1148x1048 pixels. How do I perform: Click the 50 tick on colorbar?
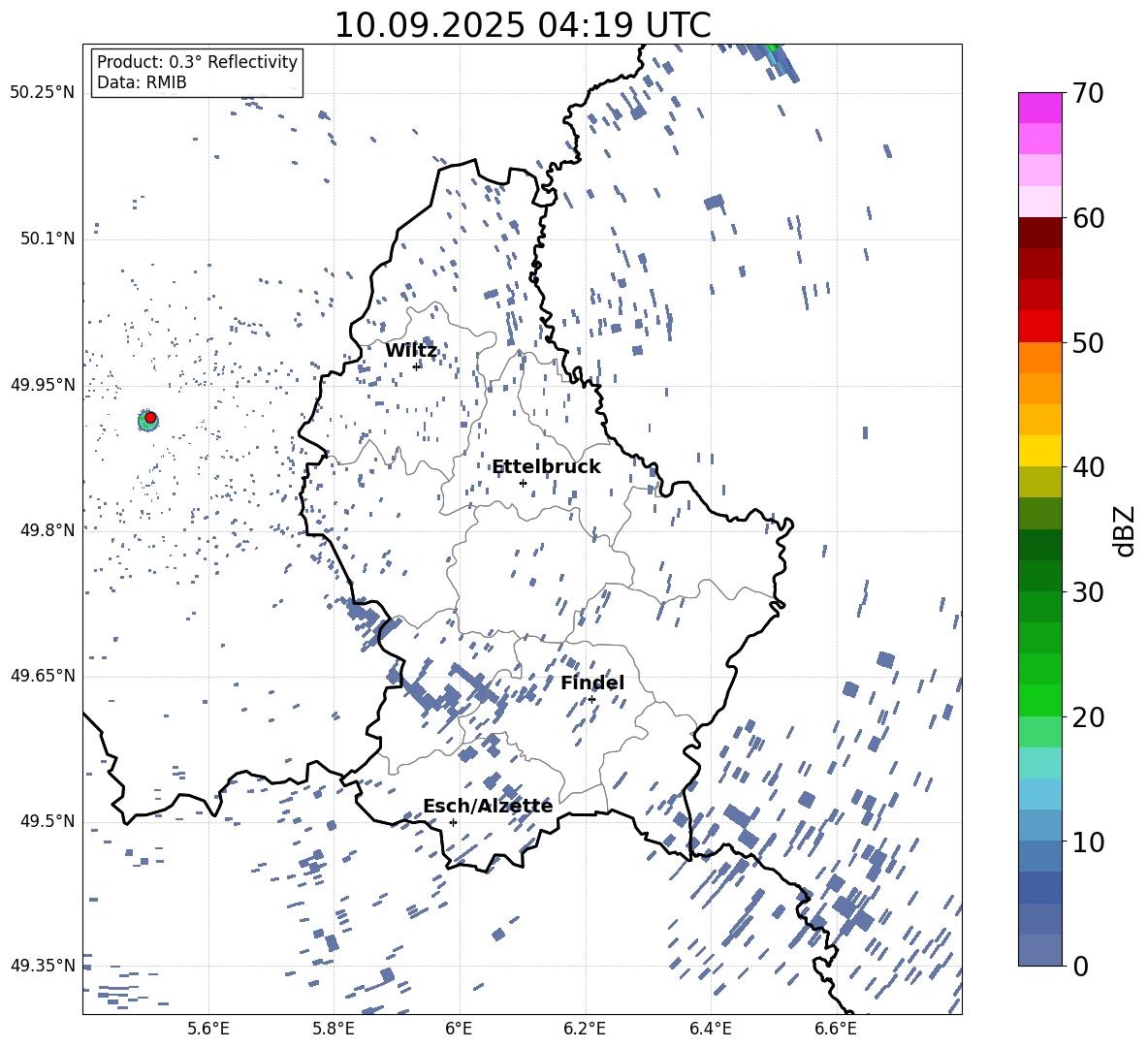click(1088, 342)
